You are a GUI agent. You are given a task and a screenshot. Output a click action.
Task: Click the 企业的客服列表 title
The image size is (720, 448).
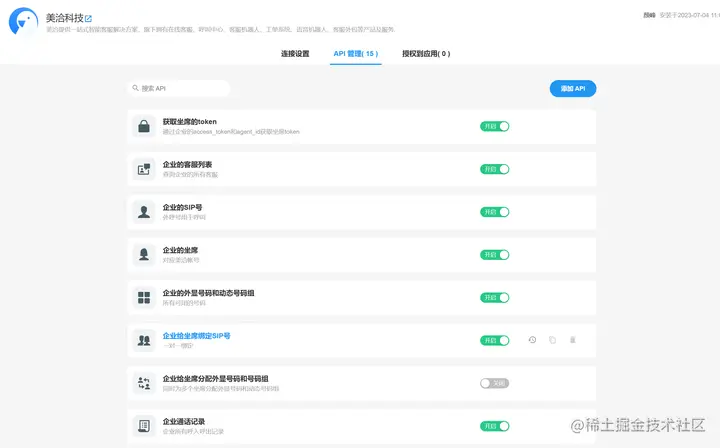[187, 164]
